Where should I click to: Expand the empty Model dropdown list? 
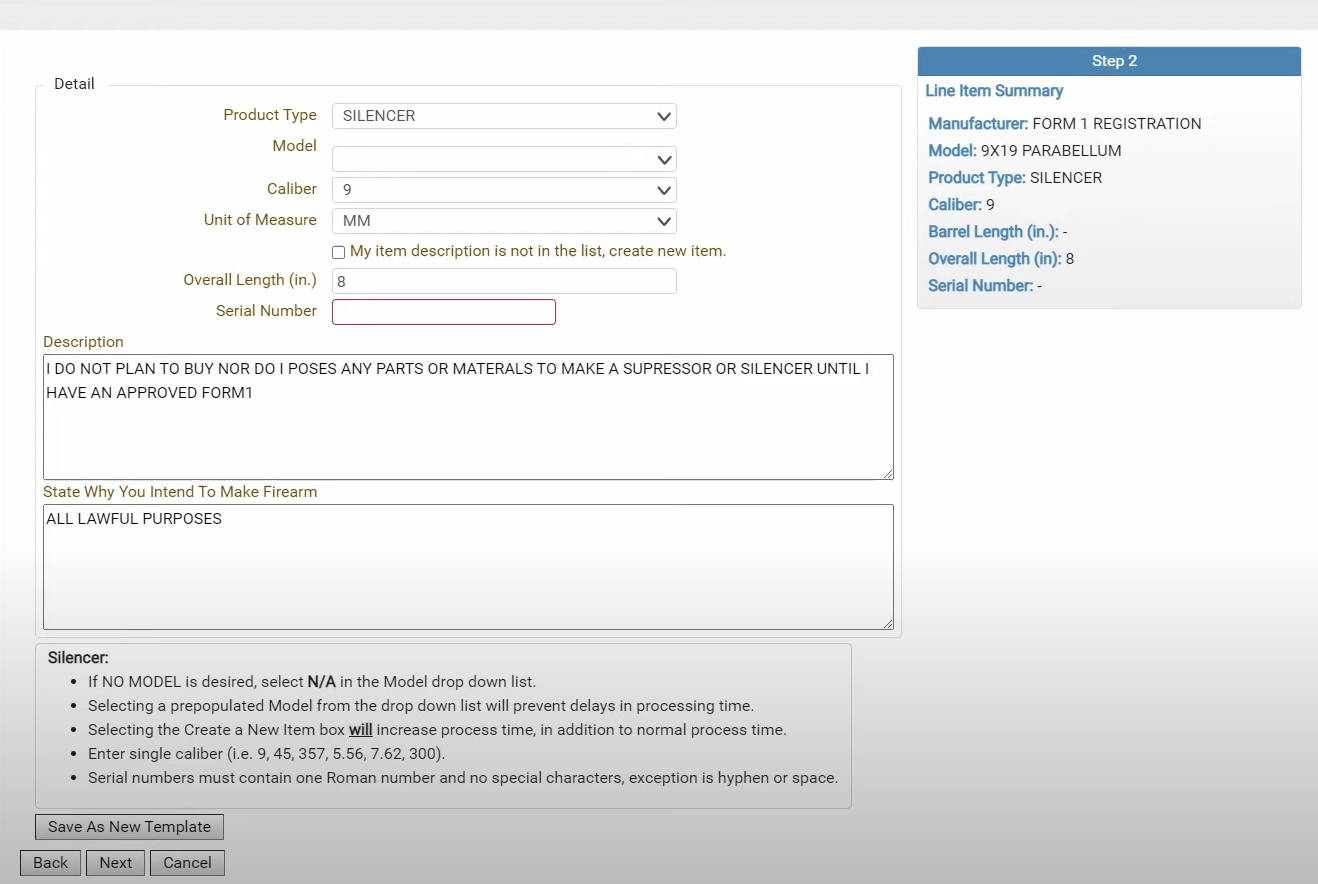point(504,159)
